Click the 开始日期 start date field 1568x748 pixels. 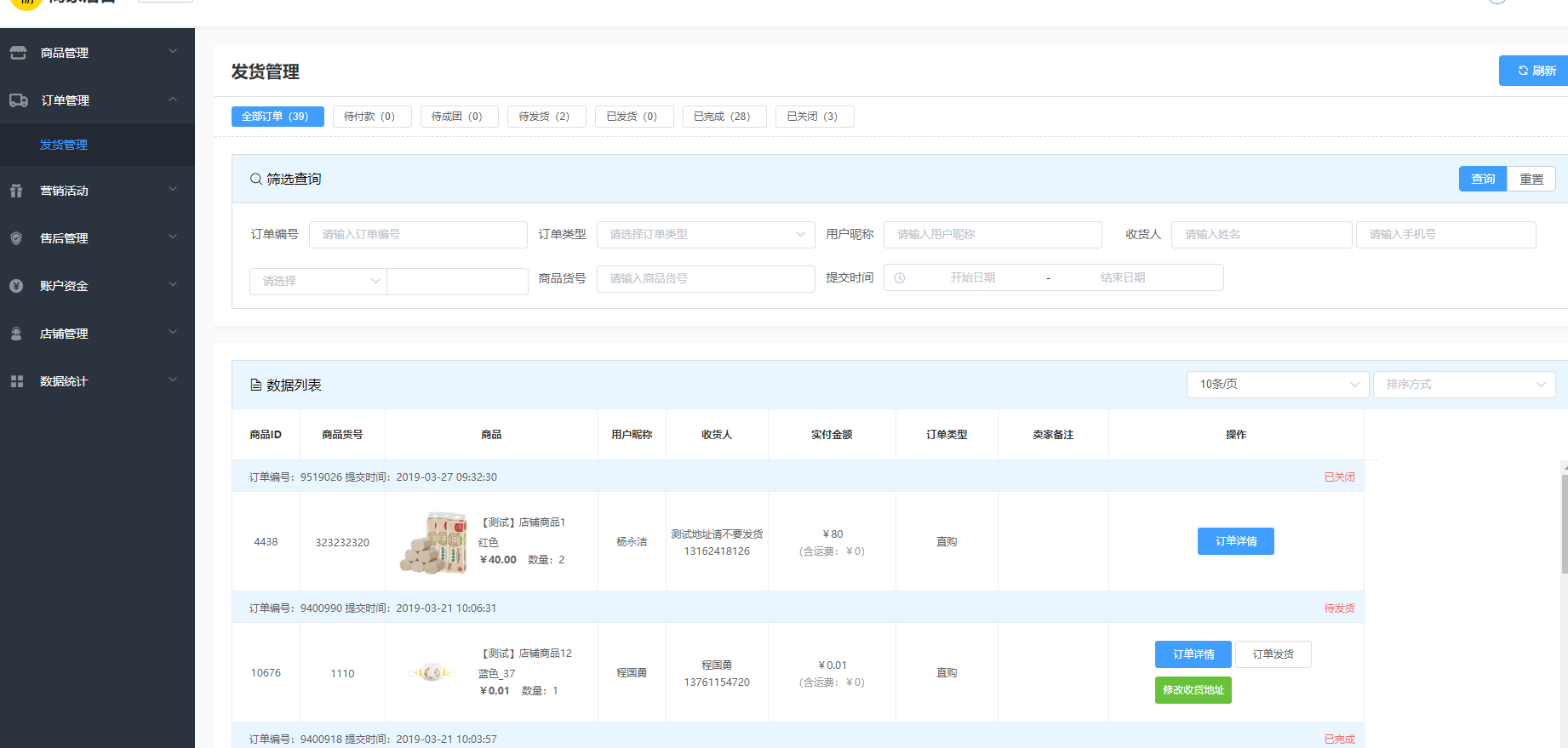coord(973,278)
